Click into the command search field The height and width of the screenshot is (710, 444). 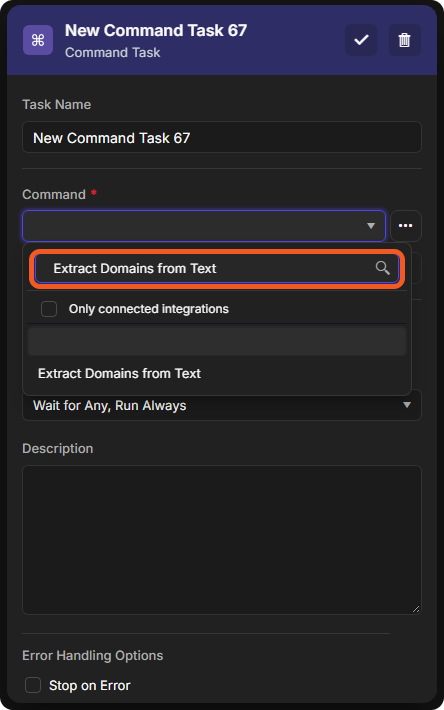[x=217, y=269]
